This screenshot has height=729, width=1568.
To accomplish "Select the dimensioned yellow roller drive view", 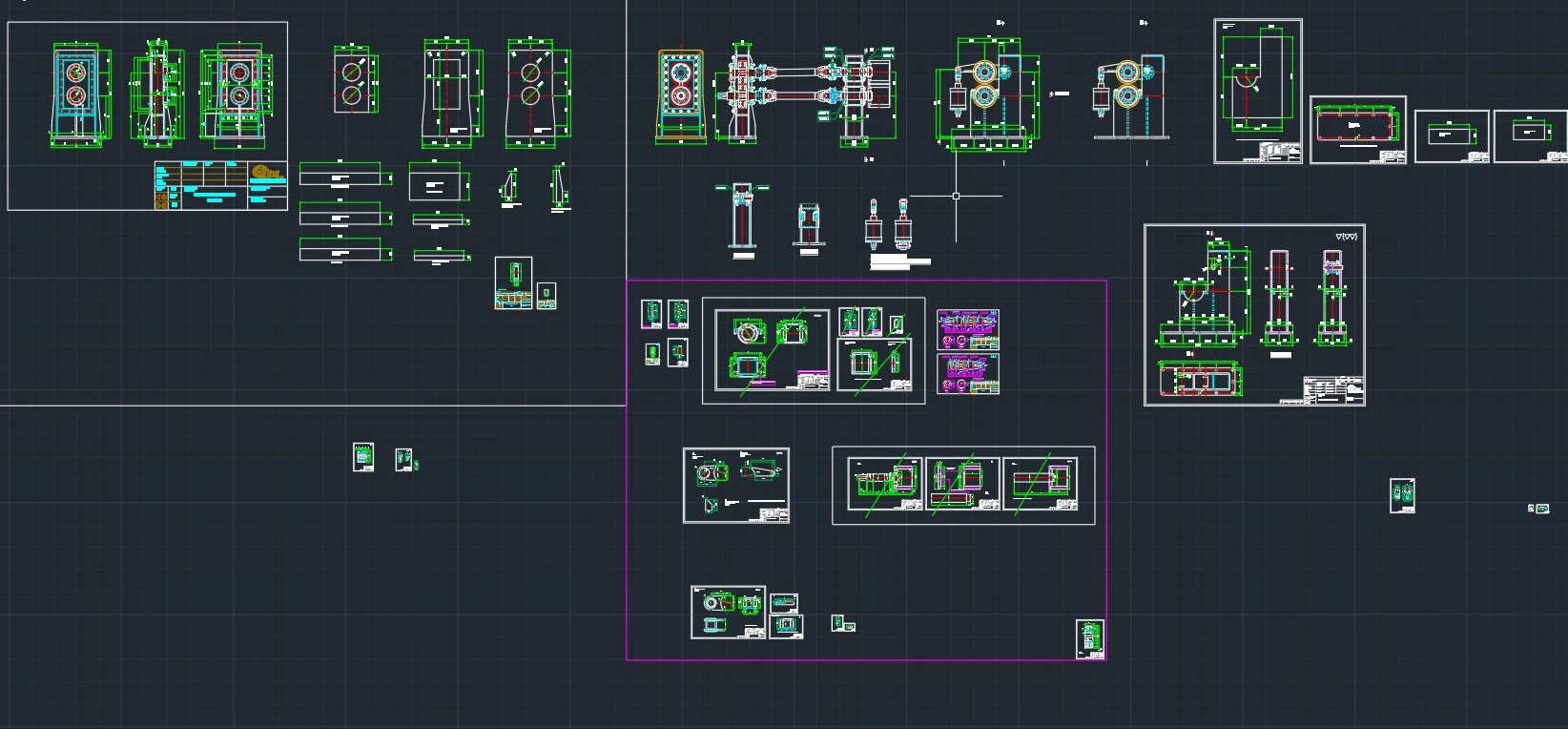I will tap(987, 95).
